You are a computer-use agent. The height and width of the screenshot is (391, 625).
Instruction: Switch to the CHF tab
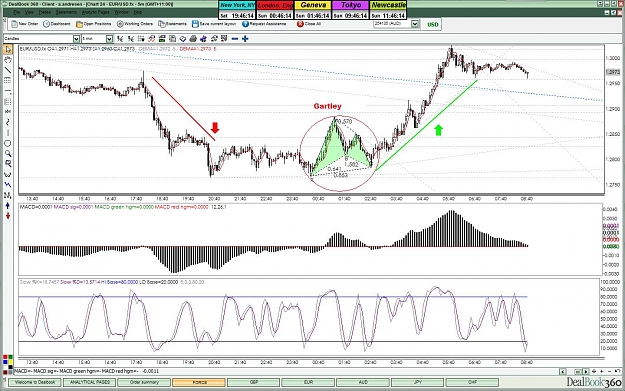(472, 382)
